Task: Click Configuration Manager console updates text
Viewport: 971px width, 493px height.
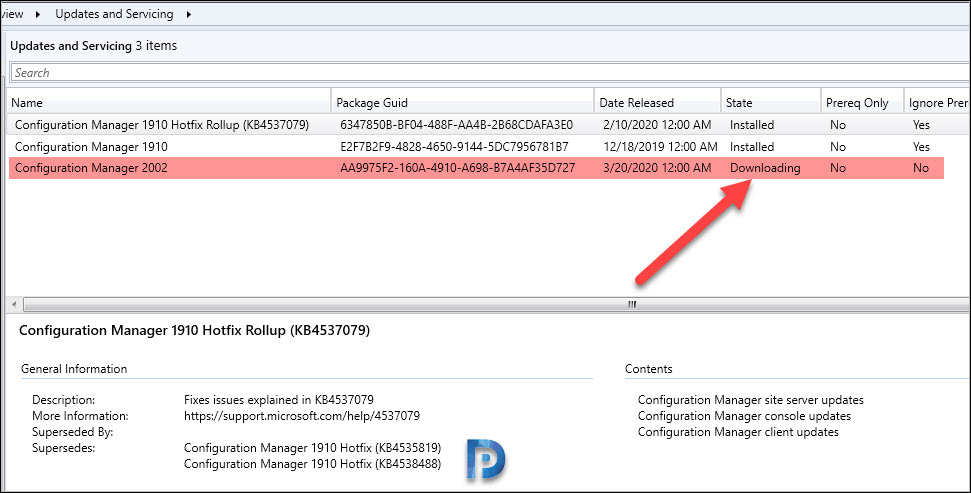Action: pos(744,416)
